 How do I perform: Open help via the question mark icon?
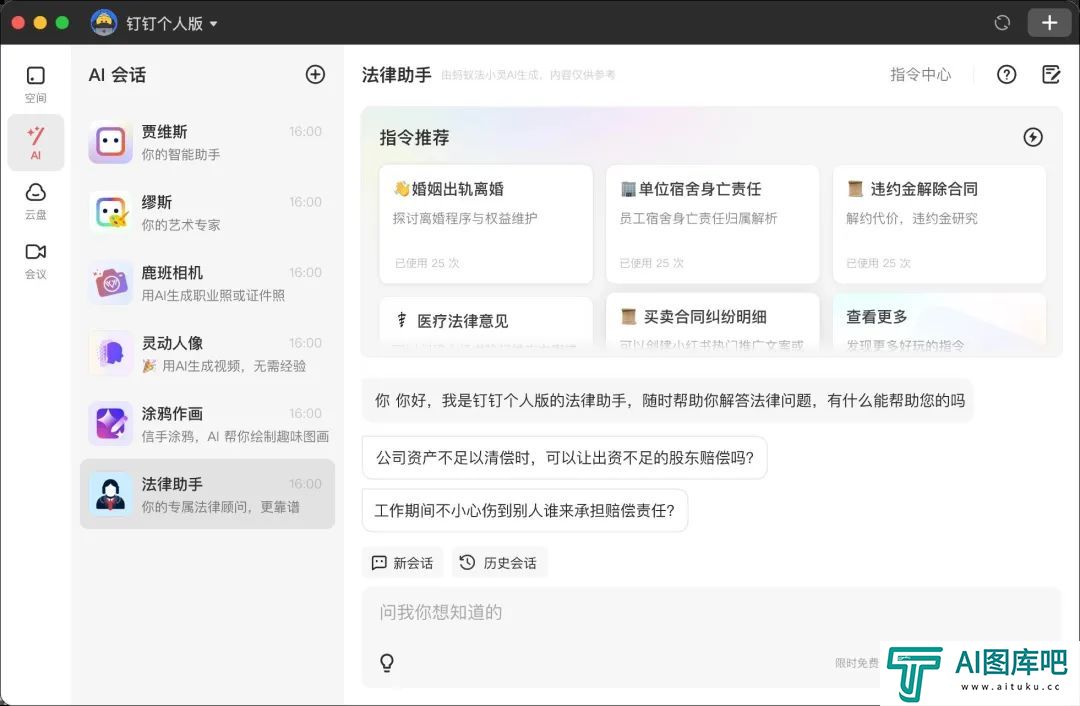coord(1006,74)
